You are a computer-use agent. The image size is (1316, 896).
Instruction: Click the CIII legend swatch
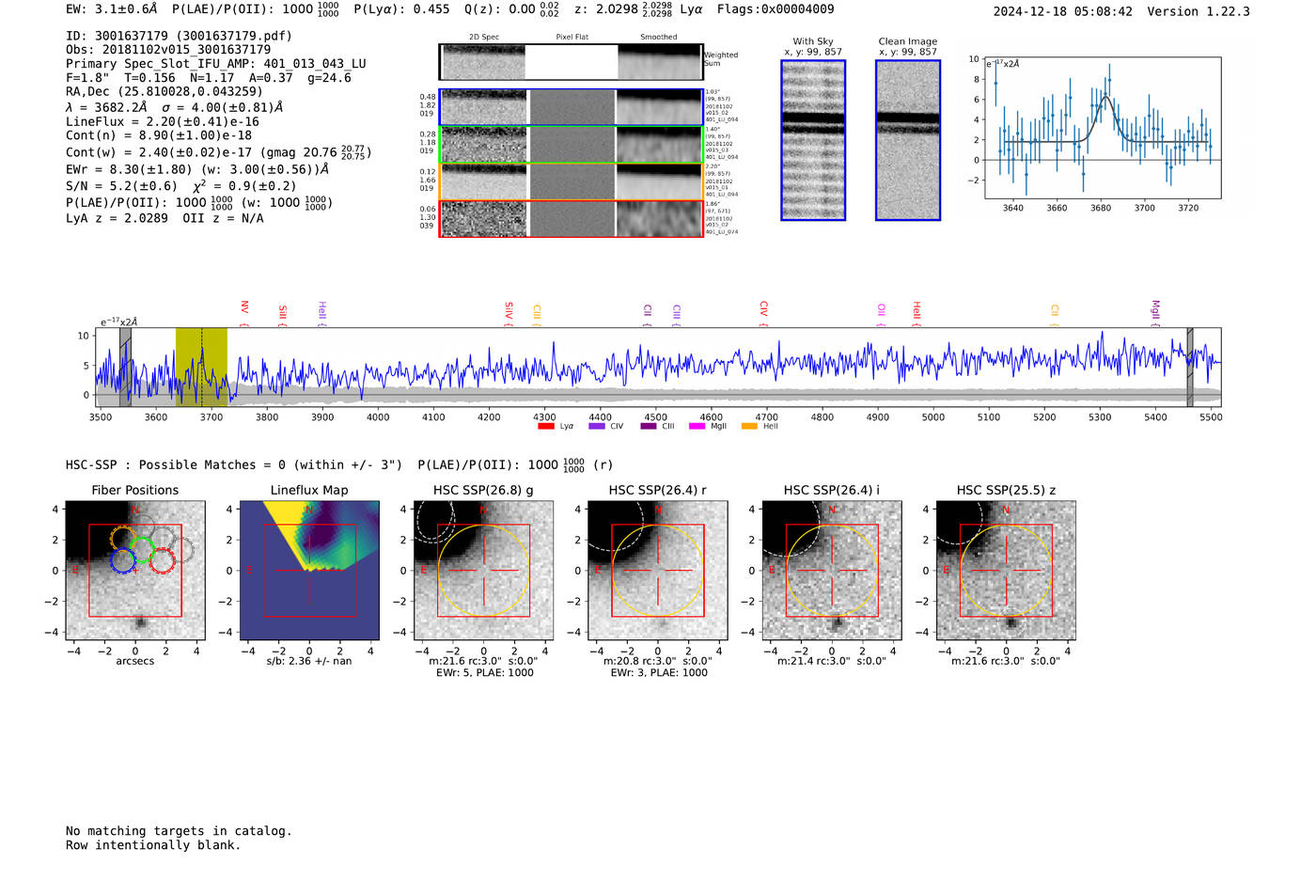[648, 427]
